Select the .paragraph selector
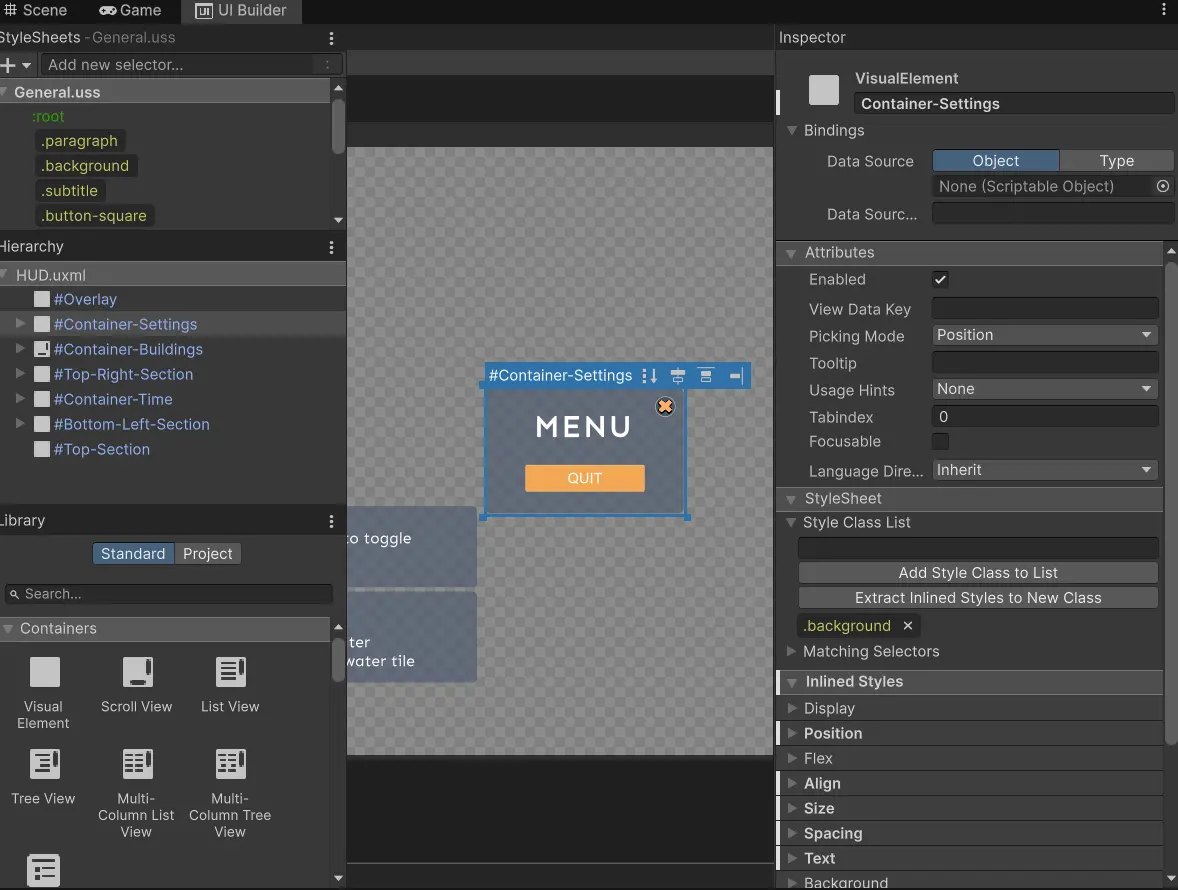The image size is (1178, 890). pos(79,141)
